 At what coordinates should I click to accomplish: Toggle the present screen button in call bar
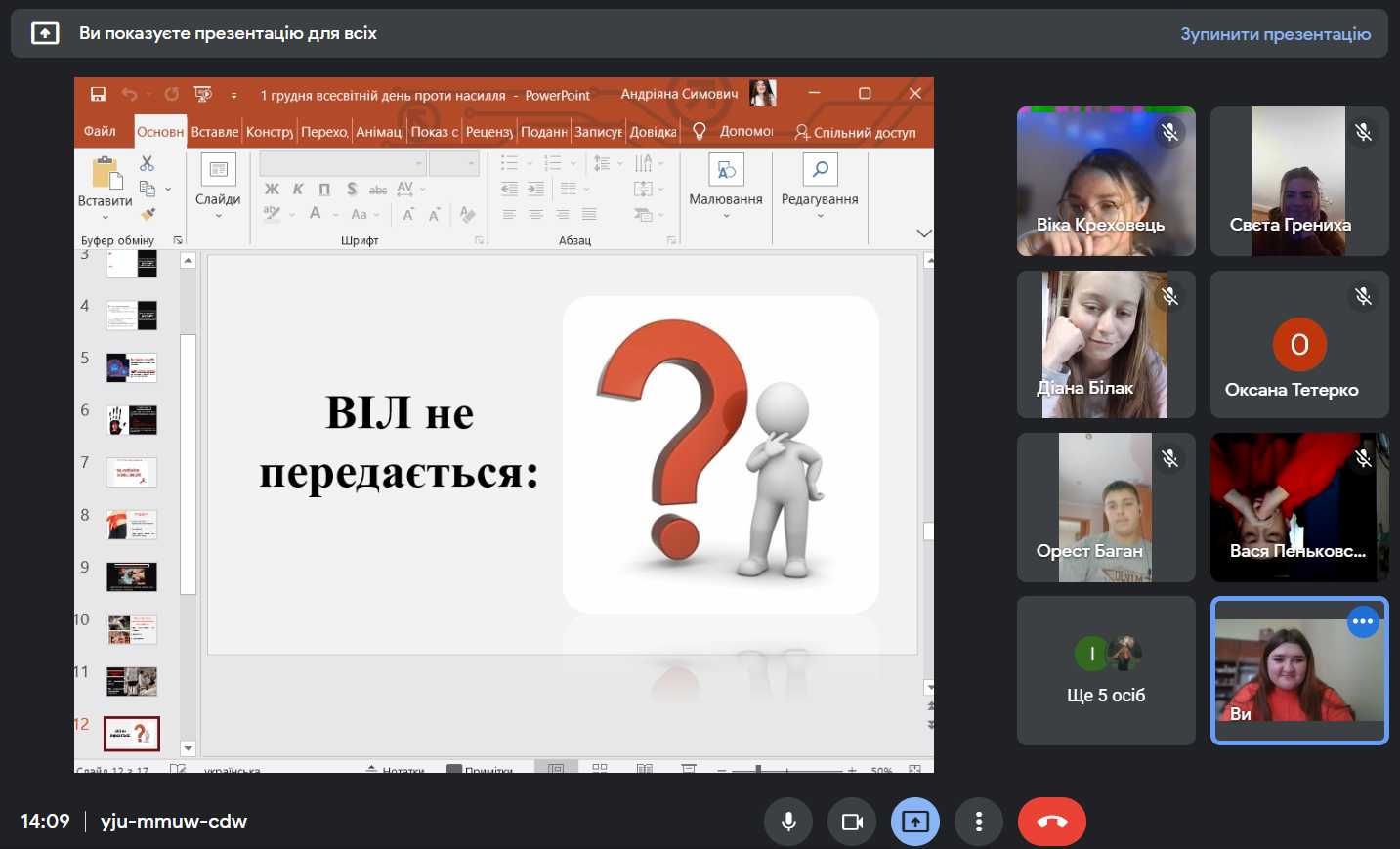click(915, 822)
